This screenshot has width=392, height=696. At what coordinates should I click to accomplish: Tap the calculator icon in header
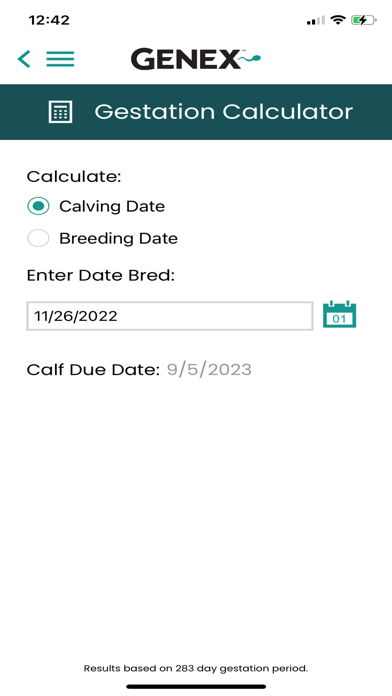[x=60, y=111]
